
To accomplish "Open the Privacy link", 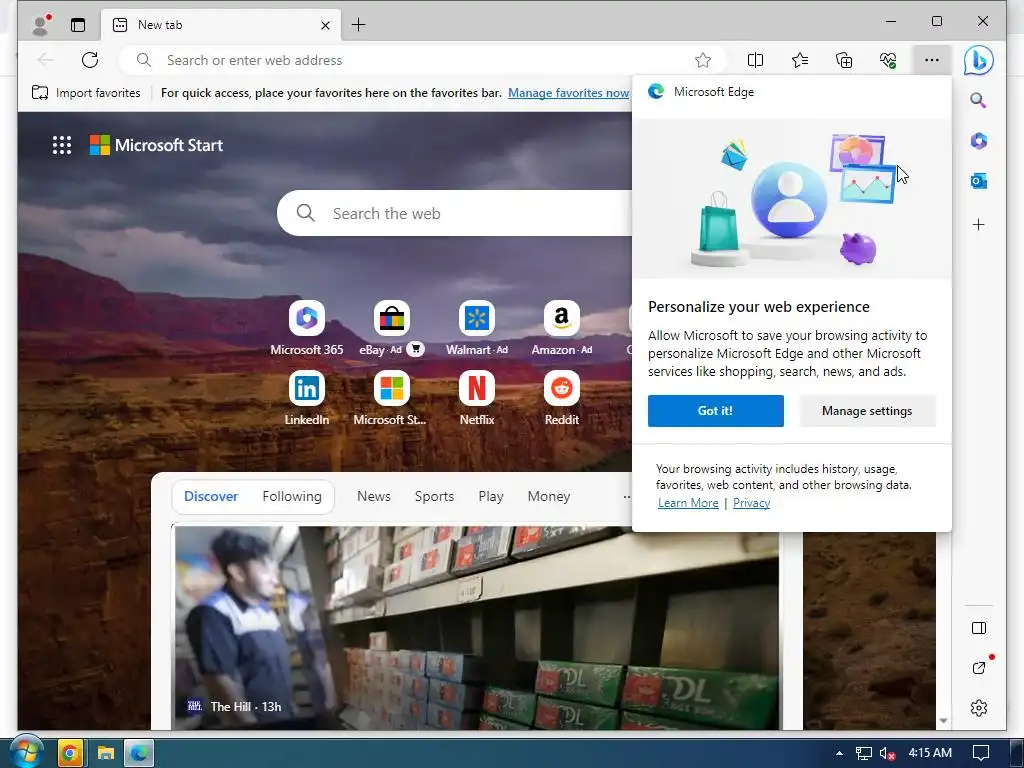I will [x=751, y=503].
